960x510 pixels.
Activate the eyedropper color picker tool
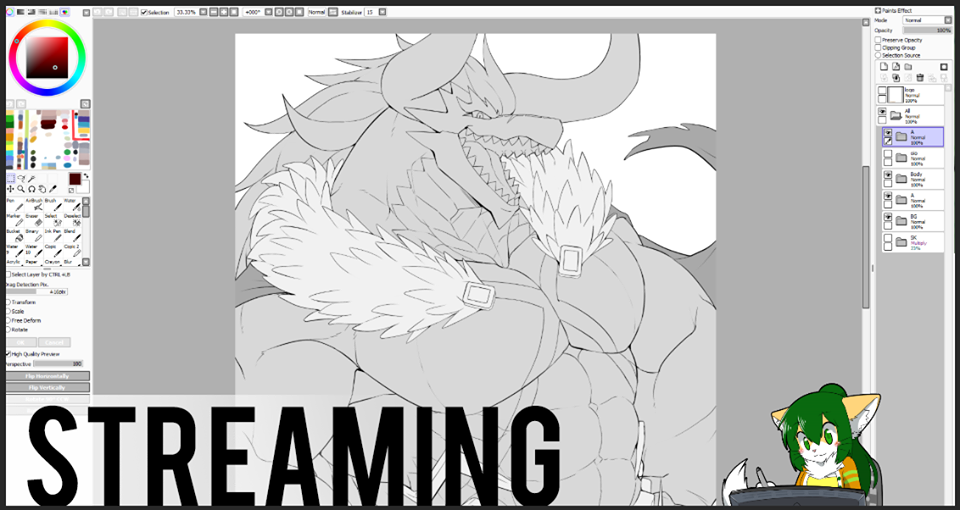coord(53,189)
